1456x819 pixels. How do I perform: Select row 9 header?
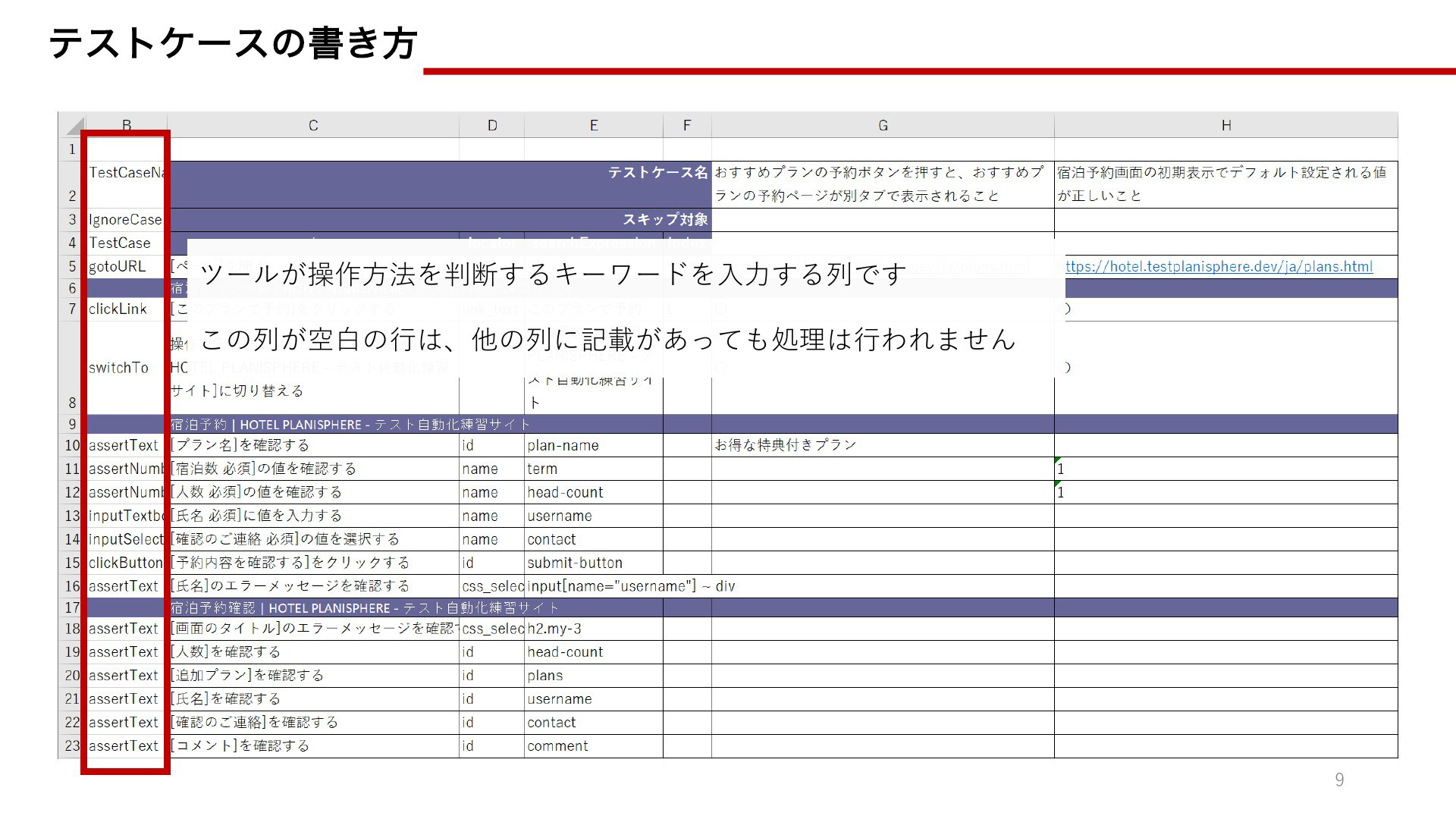click(x=72, y=424)
